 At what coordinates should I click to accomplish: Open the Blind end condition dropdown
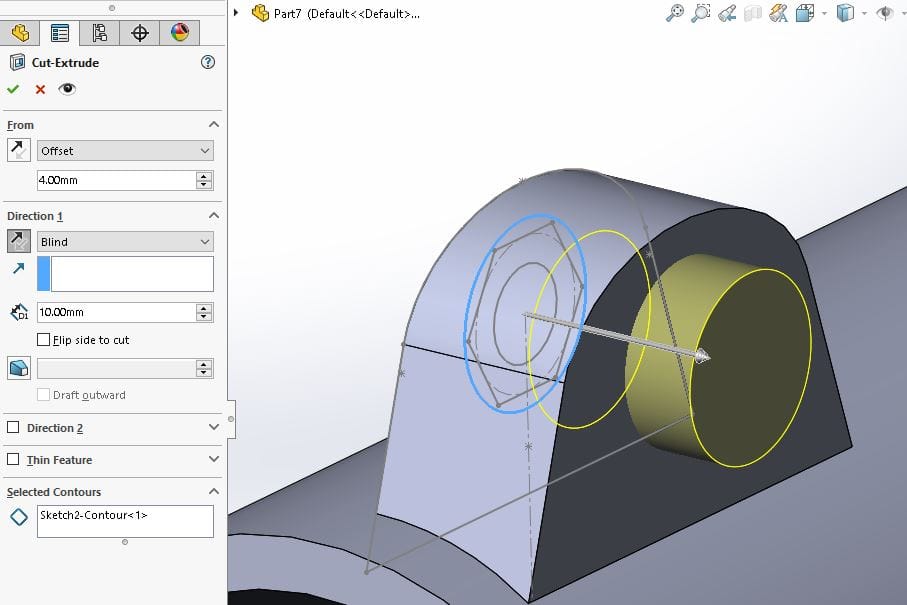[125, 242]
